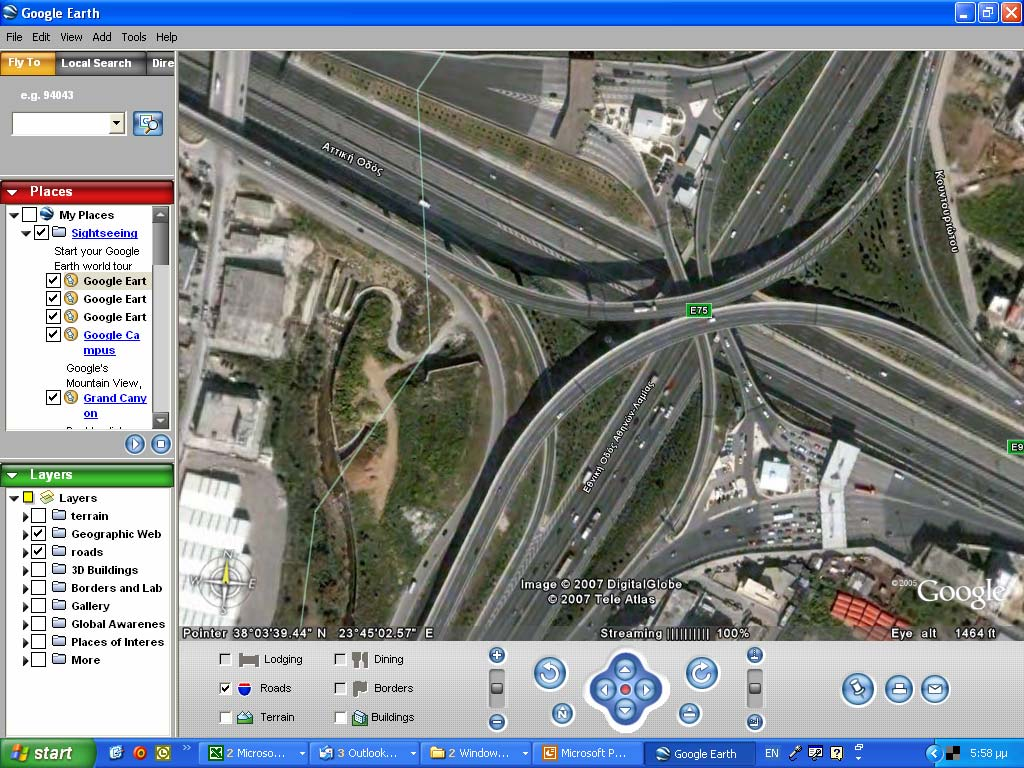
Task: Open the Windows folder taskbar group
Action: (477, 753)
